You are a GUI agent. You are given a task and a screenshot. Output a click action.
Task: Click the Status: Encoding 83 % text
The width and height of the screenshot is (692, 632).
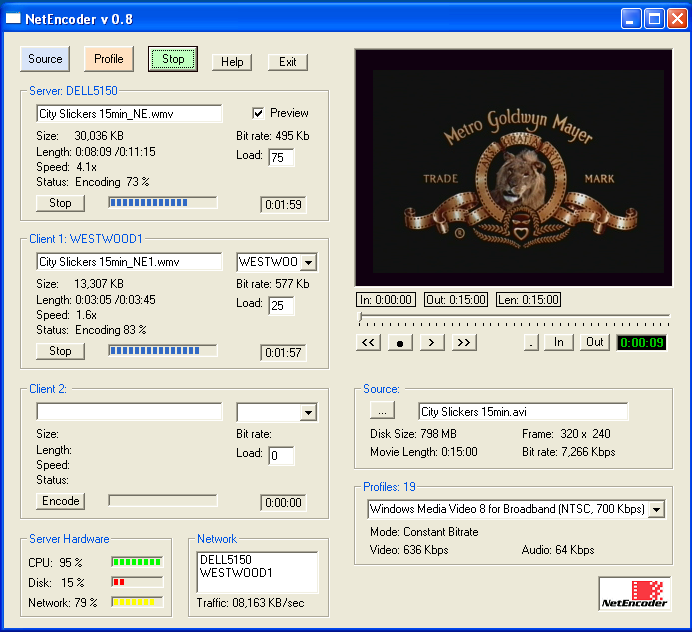click(x=91, y=330)
